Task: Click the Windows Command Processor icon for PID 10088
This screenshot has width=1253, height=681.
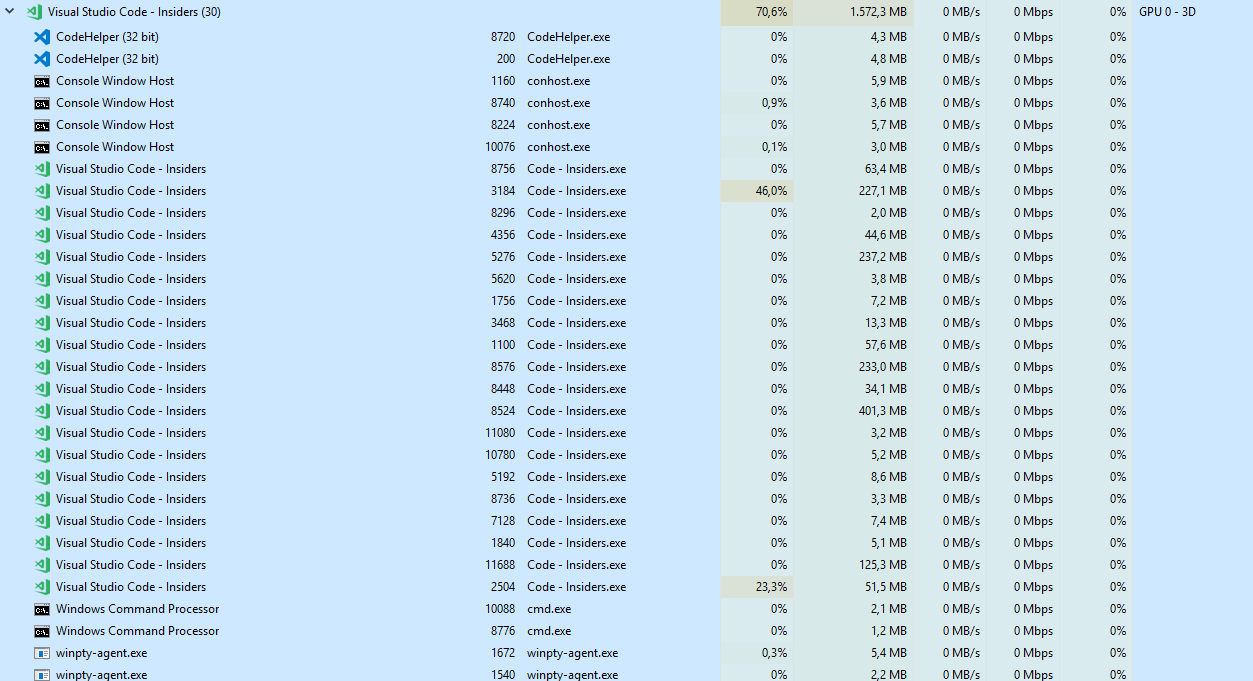Action: pyautogui.click(x=42, y=609)
